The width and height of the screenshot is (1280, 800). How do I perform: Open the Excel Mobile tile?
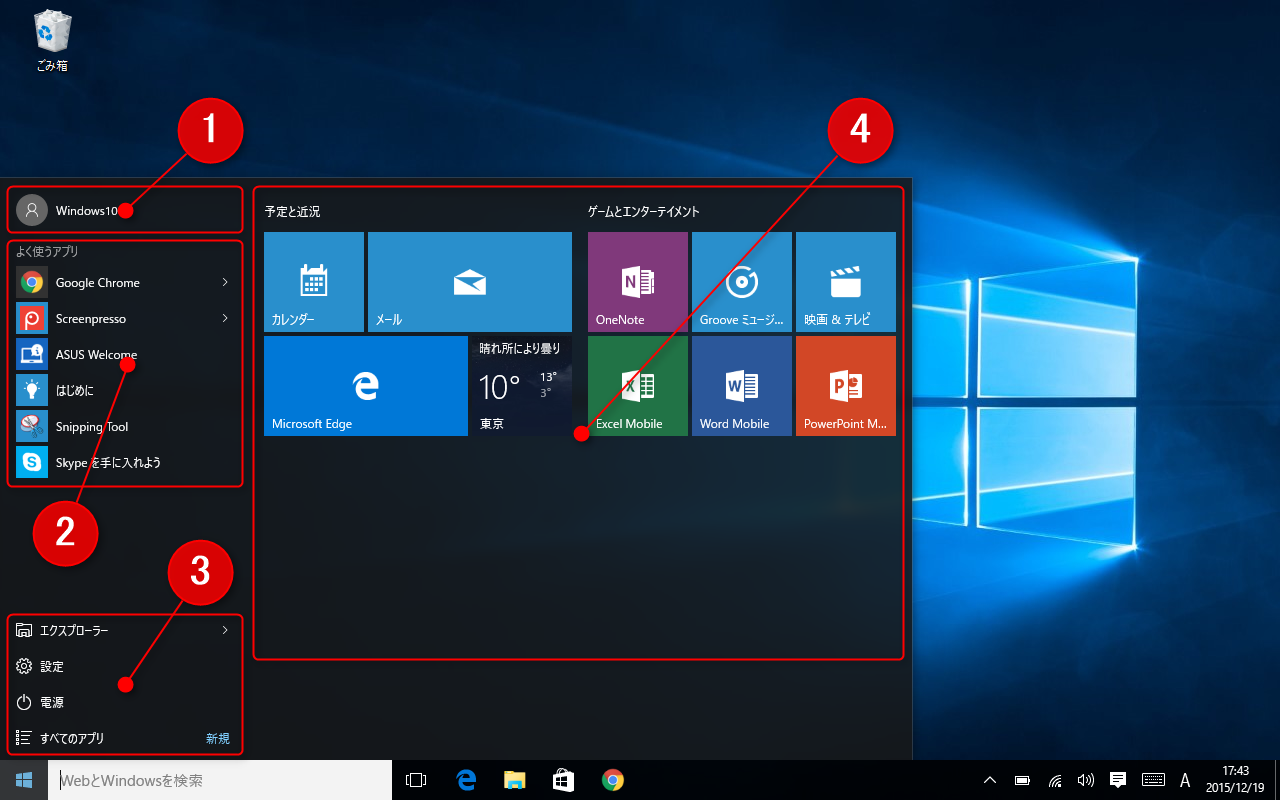pyautogui.click(x=638, y=386)
